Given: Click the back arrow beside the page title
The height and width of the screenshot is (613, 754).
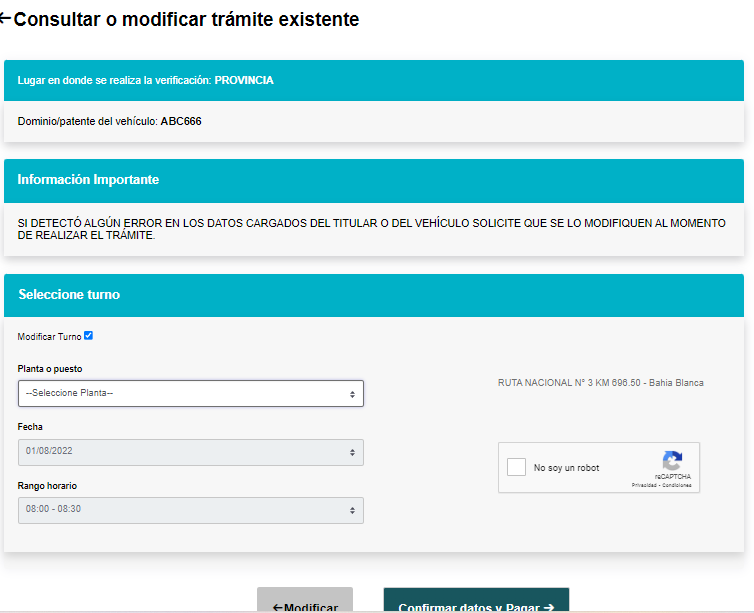Looking at the screenshot, I should pyautogui.click(x=5, y=19).
